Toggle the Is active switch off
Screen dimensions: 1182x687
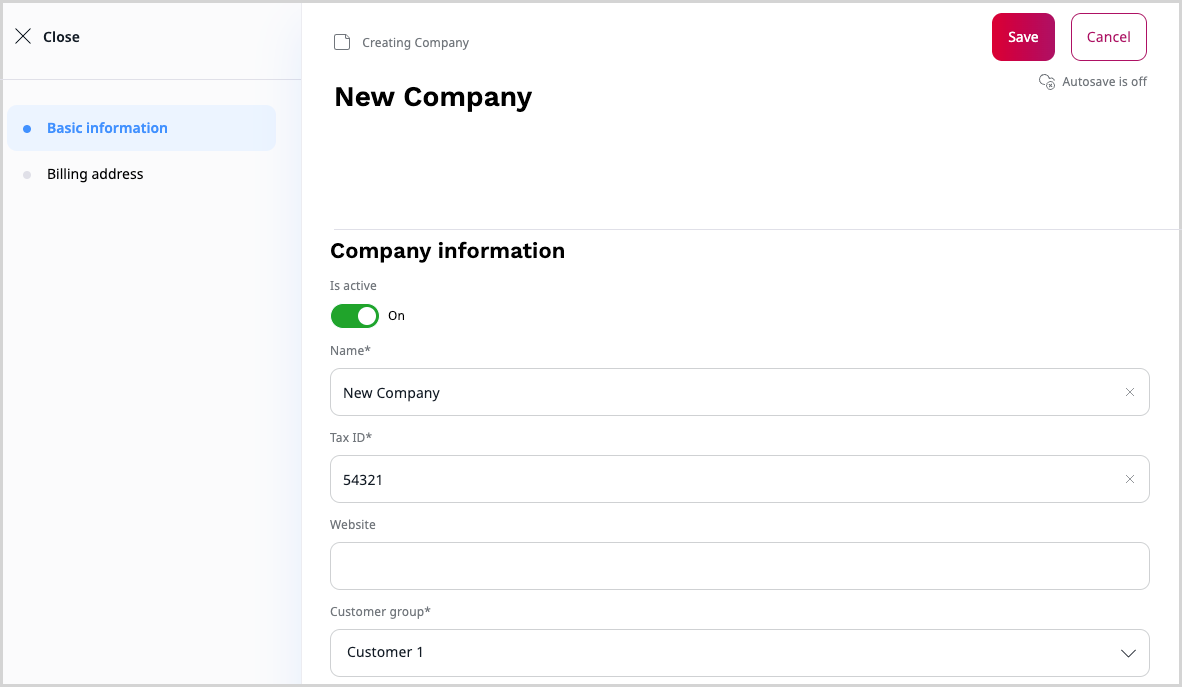[x=355, y=316]
